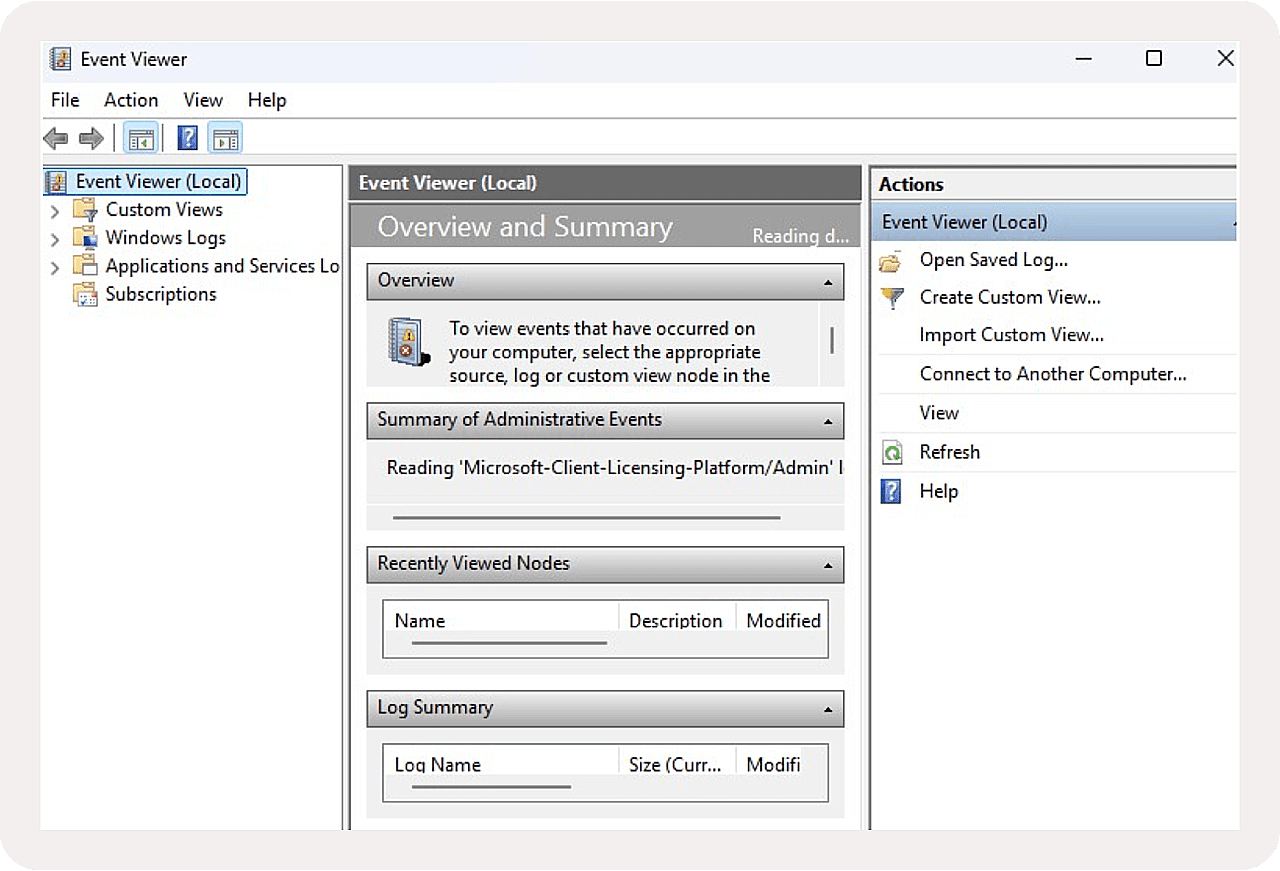This screenshot has width=1280, height=871.
Task: Click the Refresh icon in Actions
Action: point(891,453)
